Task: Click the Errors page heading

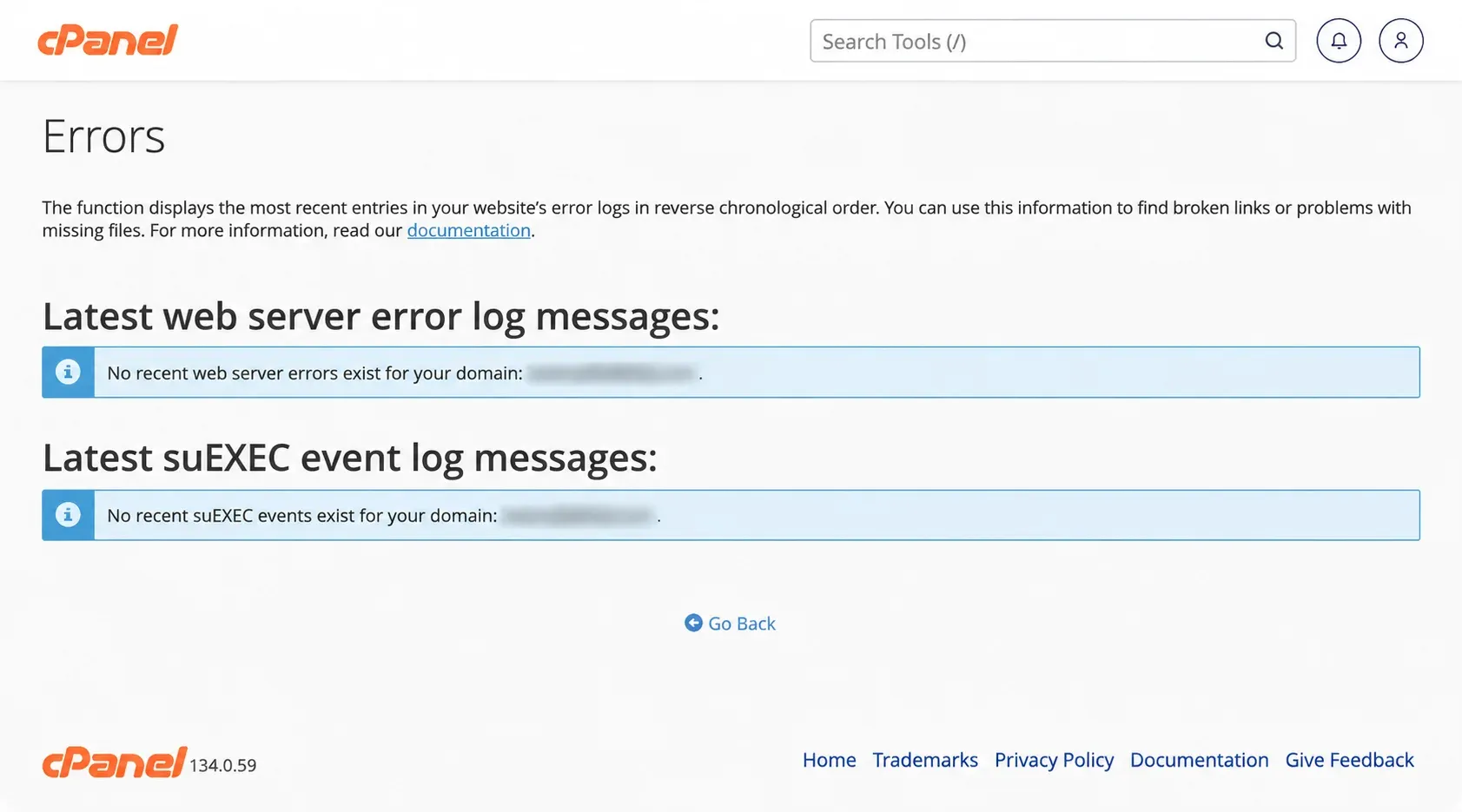Action: (103, 136)
